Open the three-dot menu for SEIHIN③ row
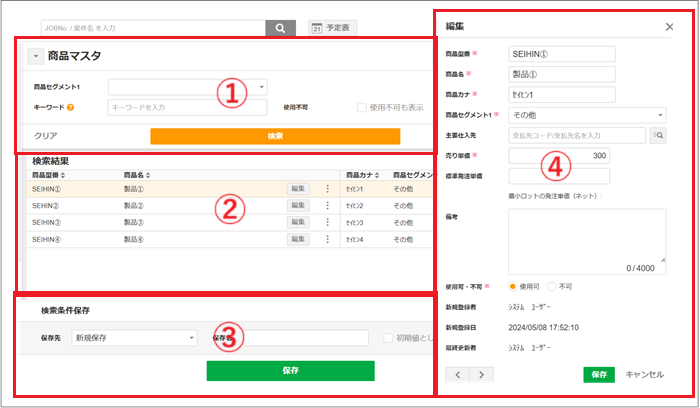Screen dimensions: 700x408 [327, 222]
